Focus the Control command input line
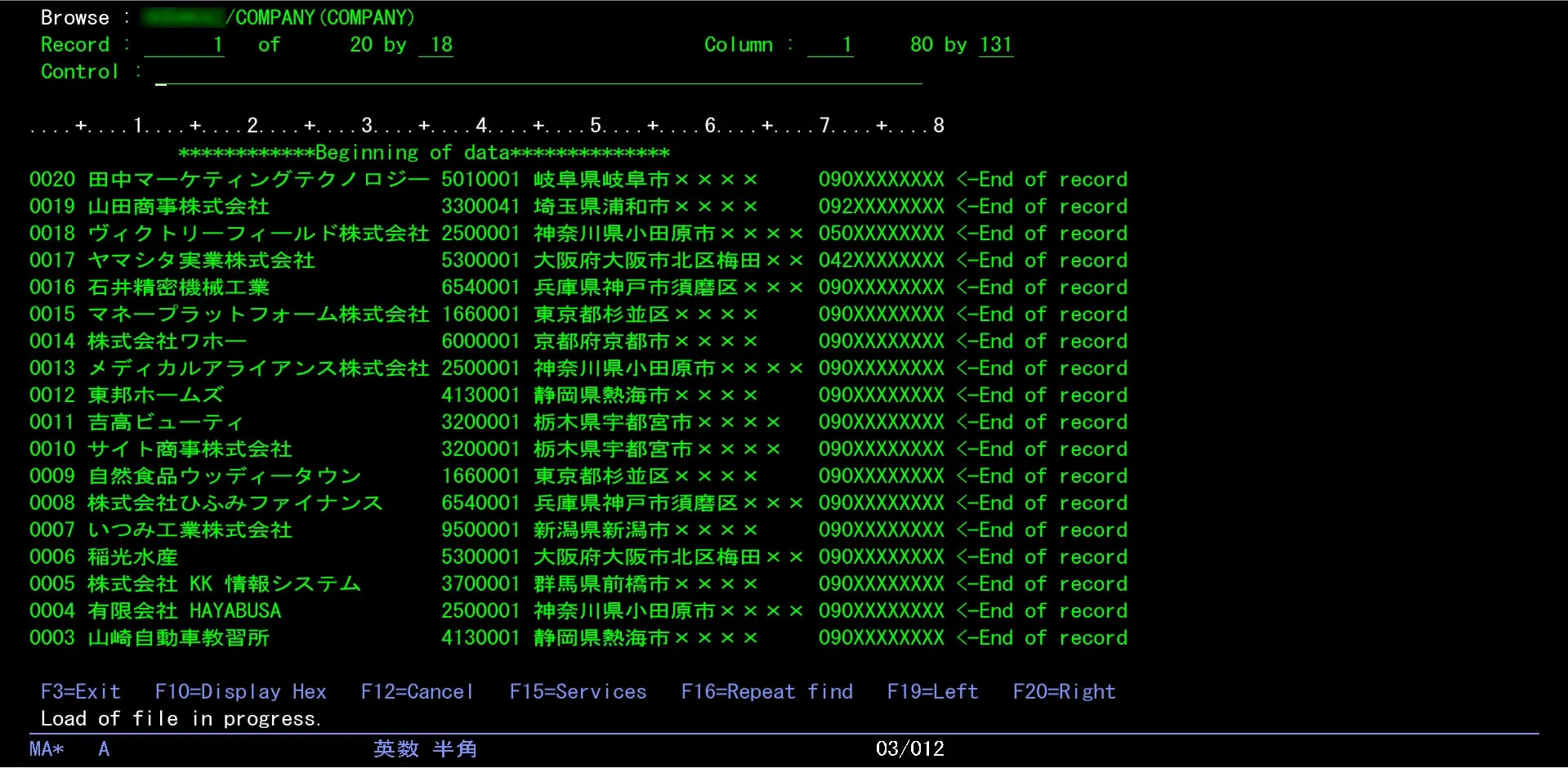The image size is (1568, 768). click(538, 73)
